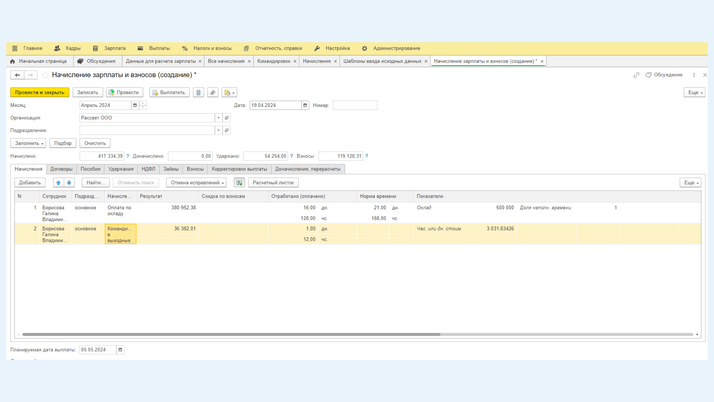Screen dimensions: 714x402
Task: Expand the Подразделение dropdown list
Action: [218, 130]
